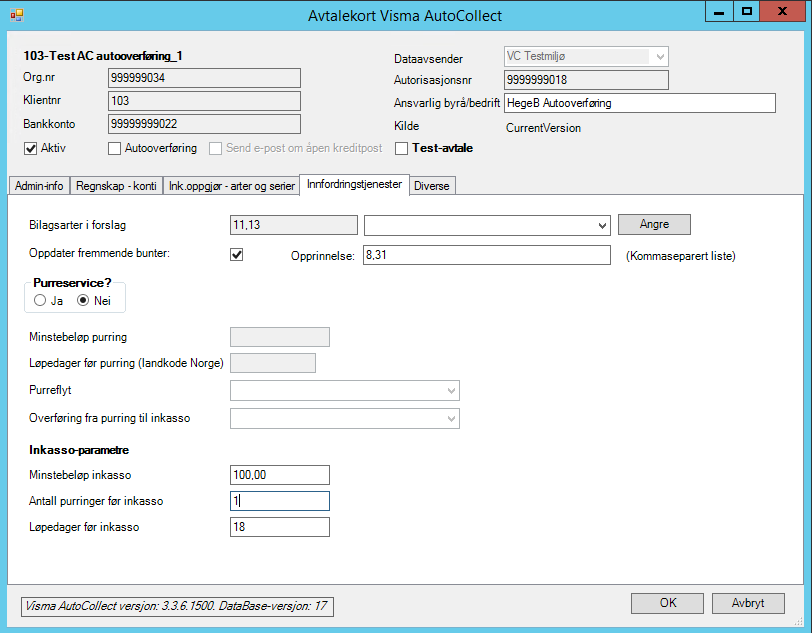This screenshot has width=812, height=633.
Task: Enable the Autooverføring checkbox
Action: (x=114, y=149)
